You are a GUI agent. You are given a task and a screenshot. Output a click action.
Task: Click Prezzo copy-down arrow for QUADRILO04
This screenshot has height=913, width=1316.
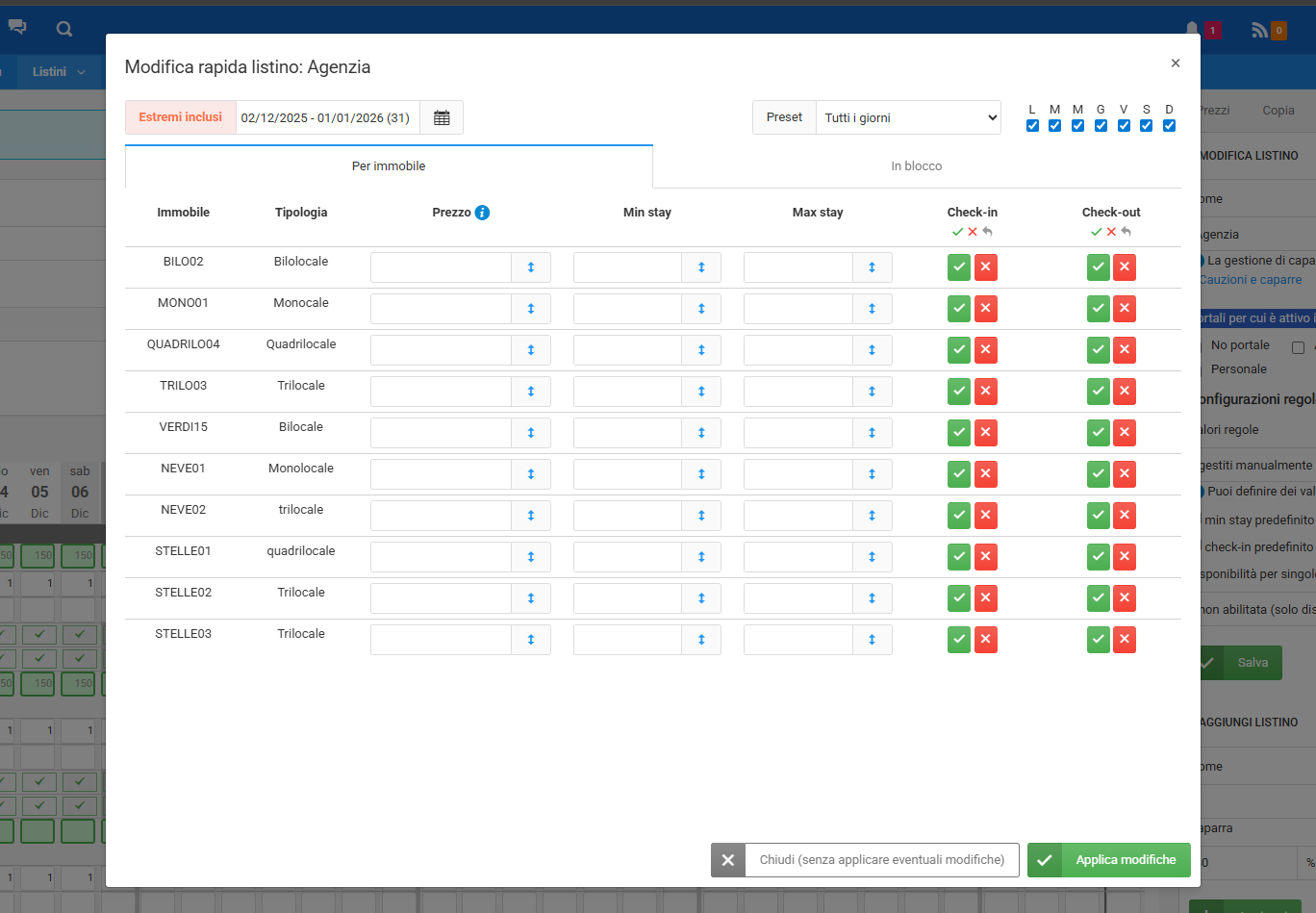coord(530,350)
